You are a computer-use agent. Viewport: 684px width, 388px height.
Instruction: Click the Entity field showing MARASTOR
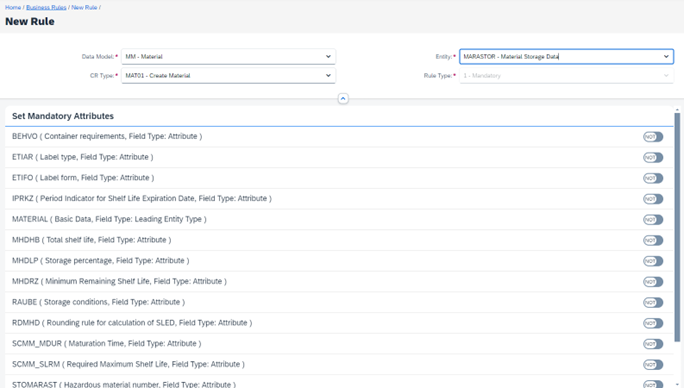pos(566,56)
